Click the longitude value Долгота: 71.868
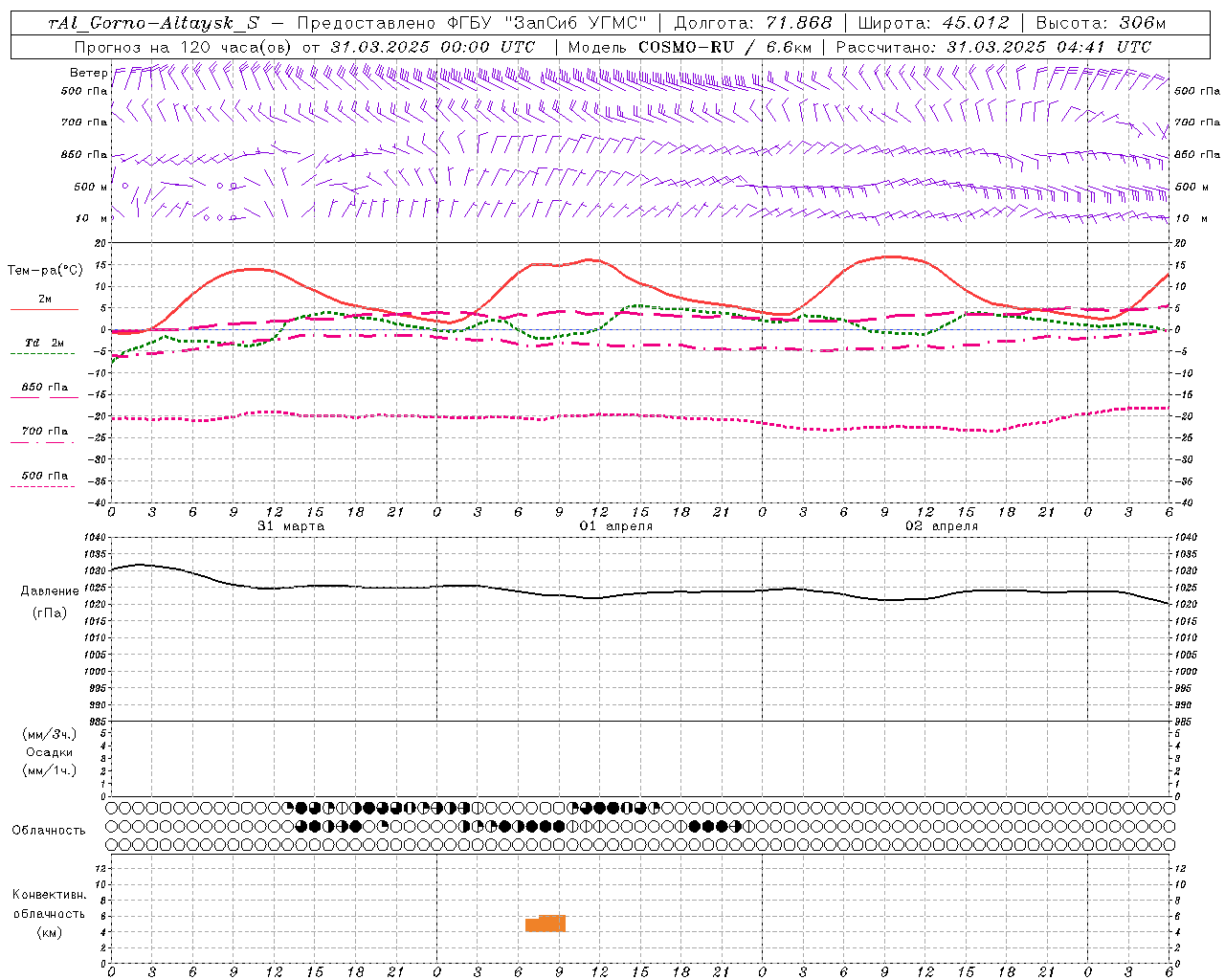This screenshot has width=1225, height=980. point(753,23)
